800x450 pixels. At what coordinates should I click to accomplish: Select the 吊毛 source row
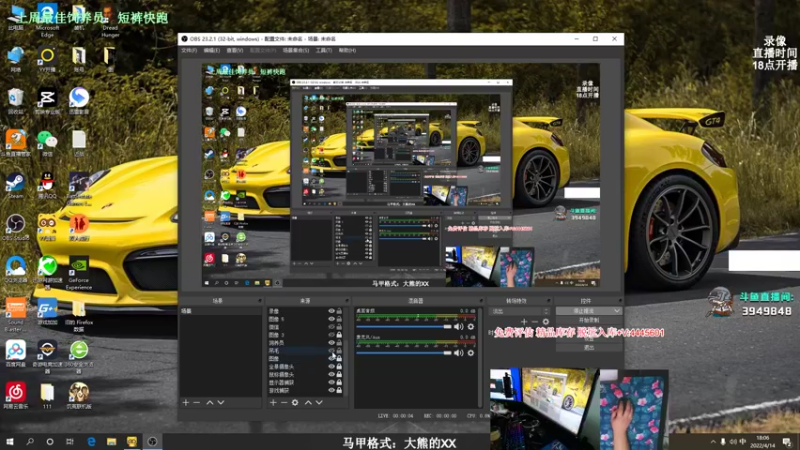pos(305,351)
